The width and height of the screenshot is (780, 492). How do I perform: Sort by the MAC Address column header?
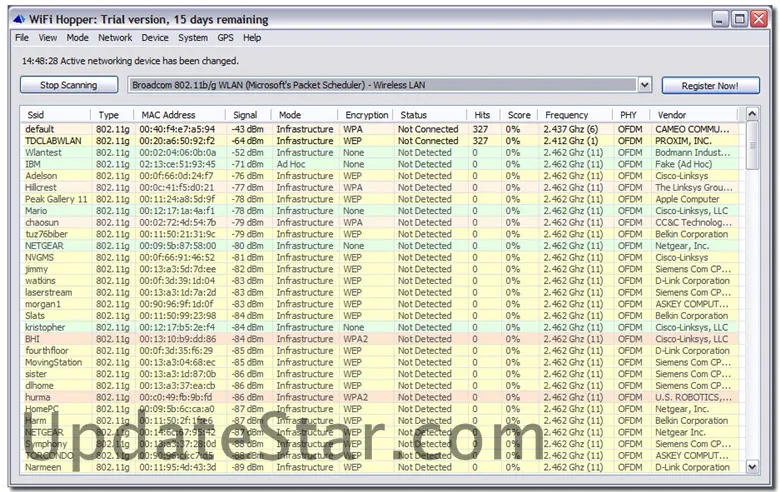click(x=180, y=115)
